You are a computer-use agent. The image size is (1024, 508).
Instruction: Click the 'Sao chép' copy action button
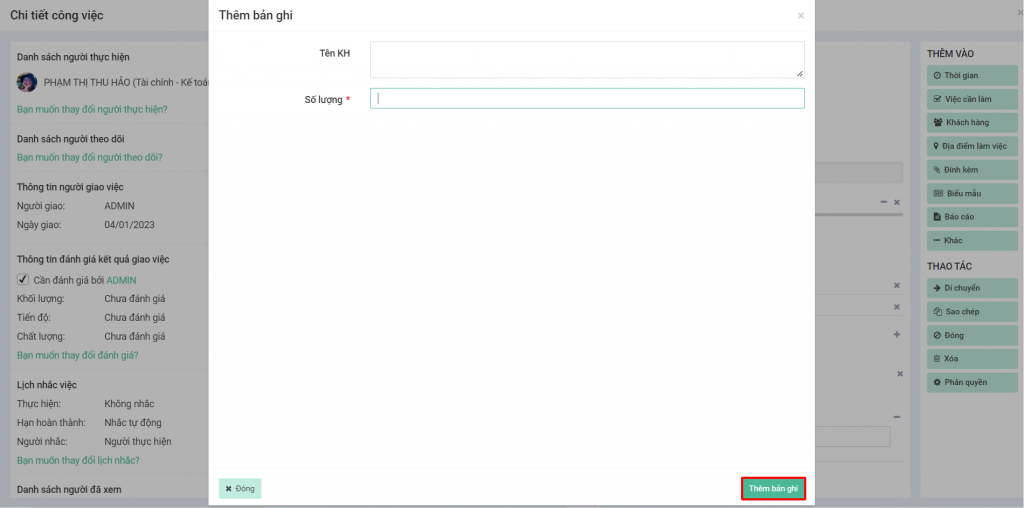pos(971,312)
